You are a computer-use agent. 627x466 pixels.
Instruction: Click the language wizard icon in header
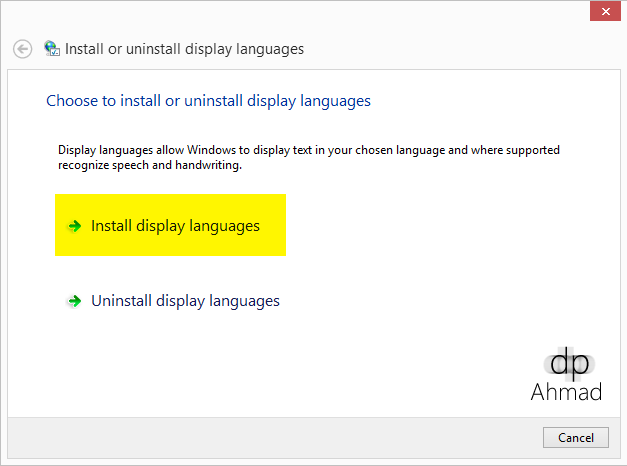click(x=52, y=49)
